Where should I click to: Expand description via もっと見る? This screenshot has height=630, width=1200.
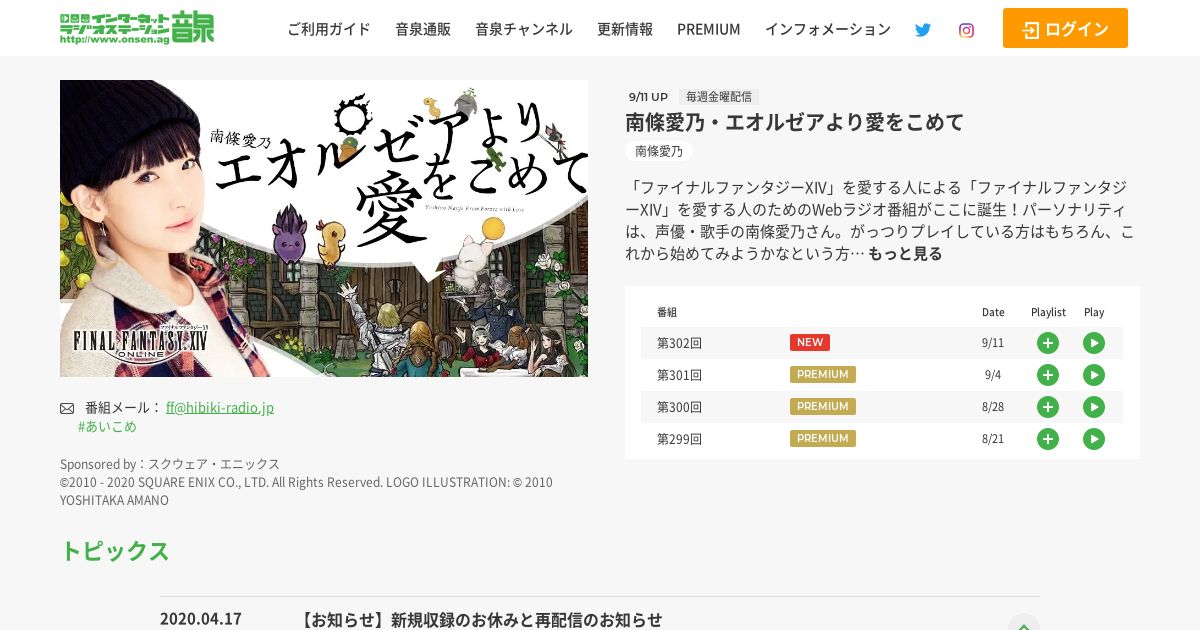coord(905,254)
